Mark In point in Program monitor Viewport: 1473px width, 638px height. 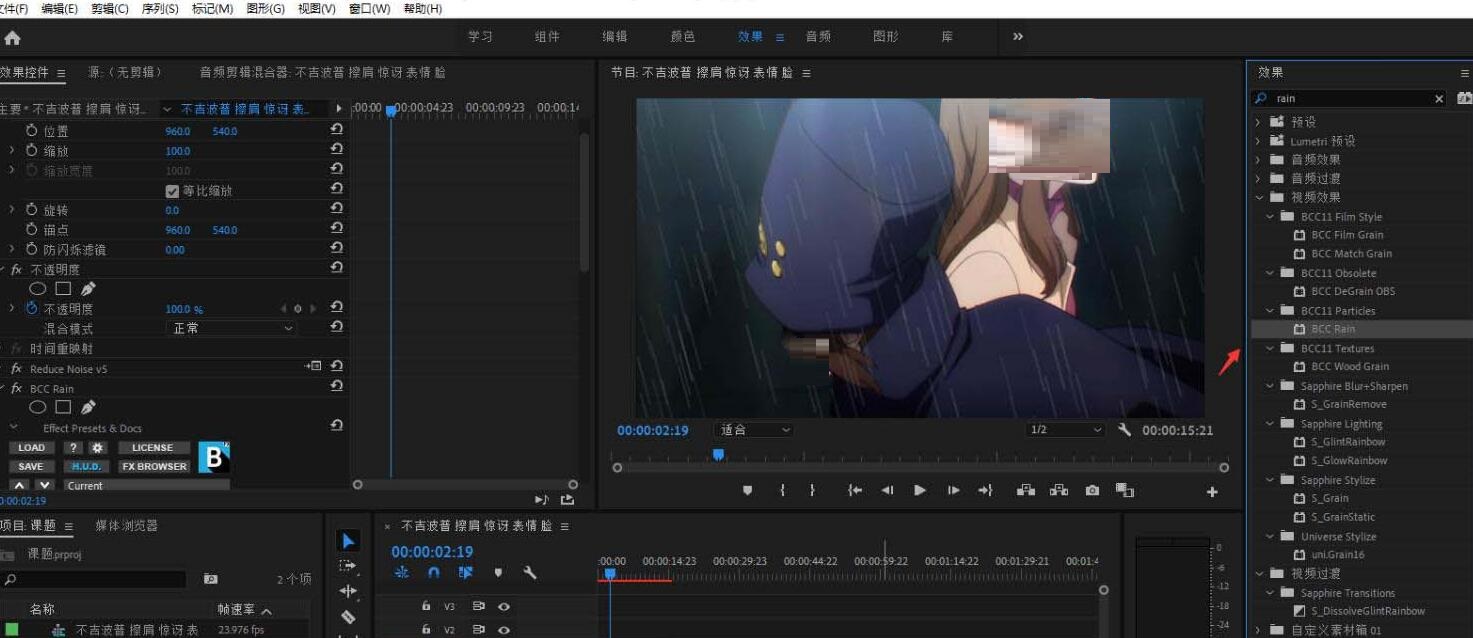coord(782,490)
